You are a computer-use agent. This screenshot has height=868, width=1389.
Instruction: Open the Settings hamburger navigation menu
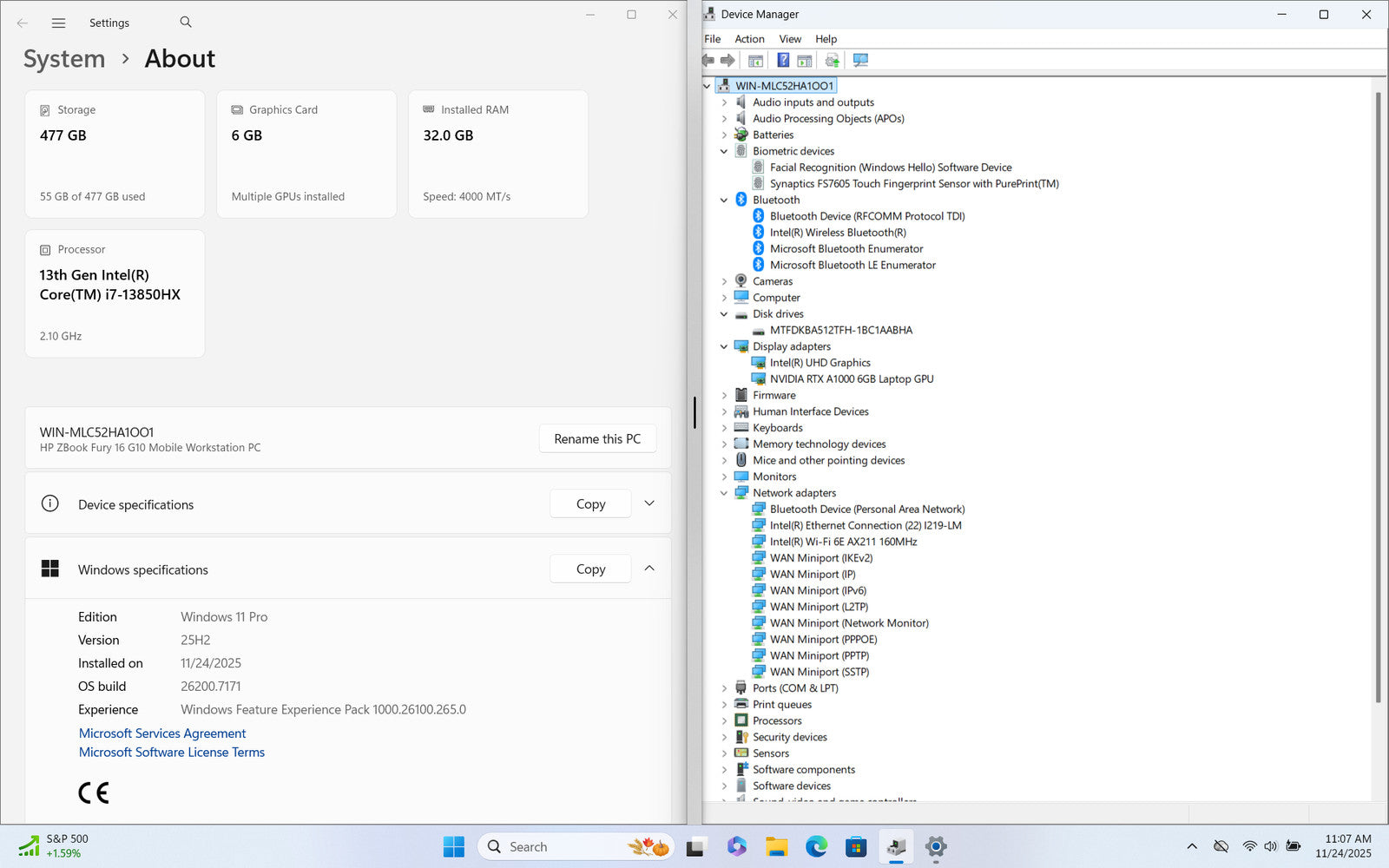(58, 23)
